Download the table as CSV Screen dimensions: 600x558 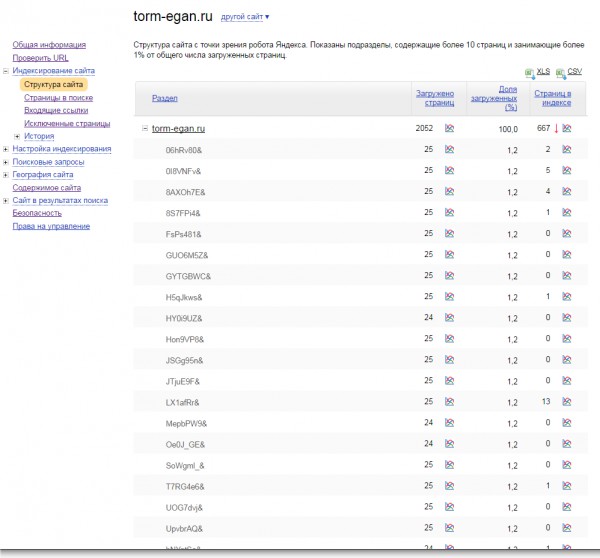tap(574, 72)
